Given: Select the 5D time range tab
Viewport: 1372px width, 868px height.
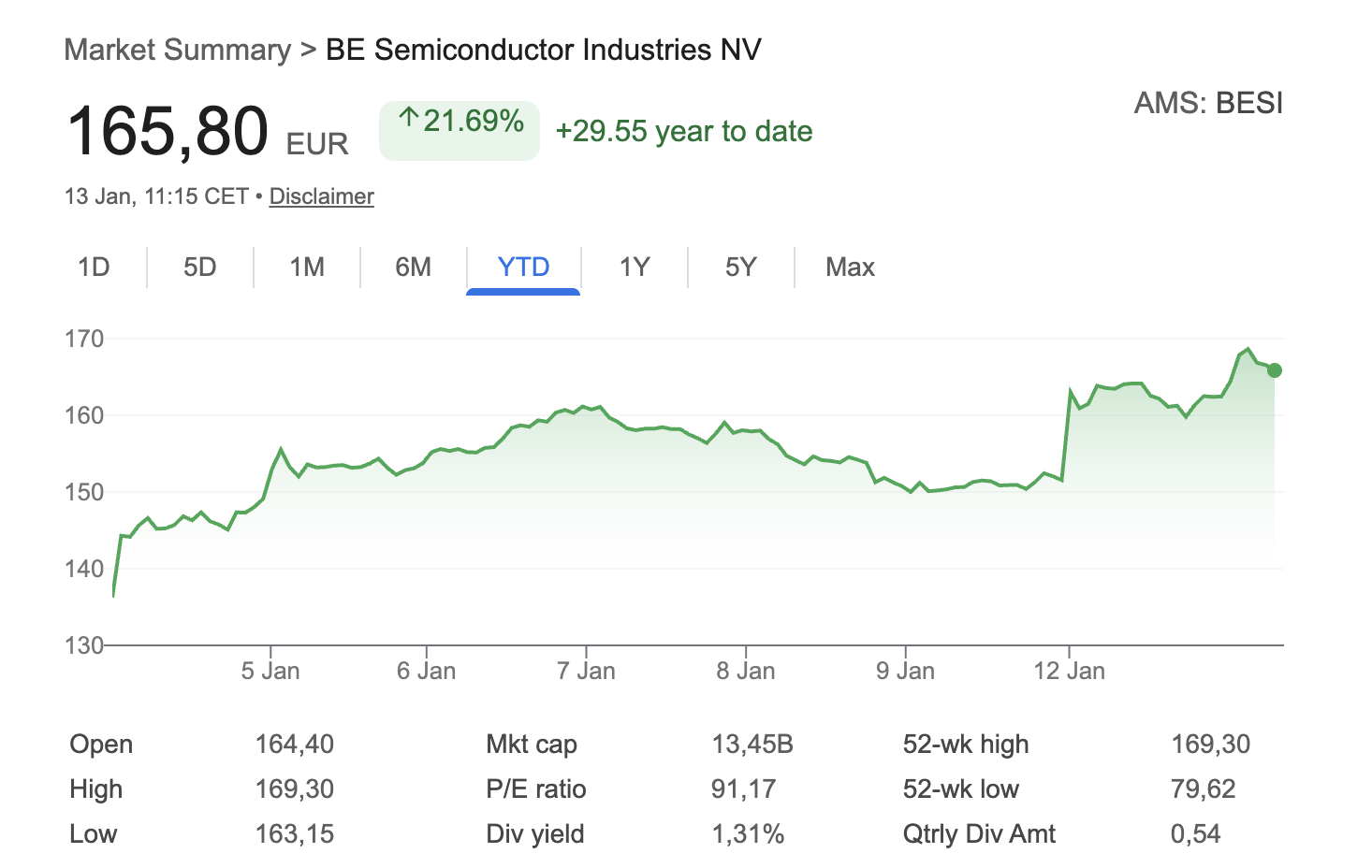Looking at the screenshot, I should click(199, 268).
